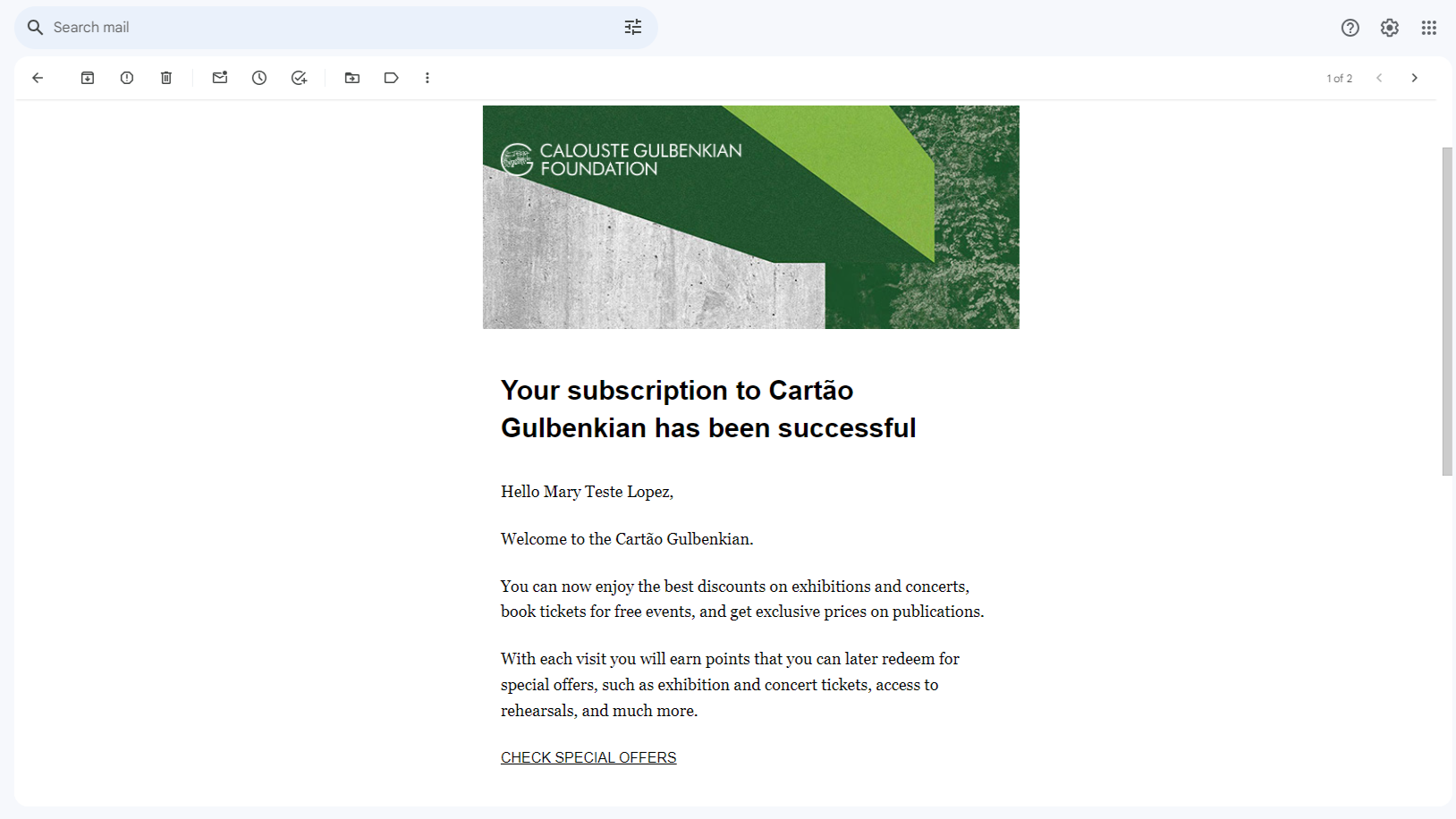This screenshot has width=1456, height=819.
Task: Open the Settings gear
Action: coord(1390,28)
